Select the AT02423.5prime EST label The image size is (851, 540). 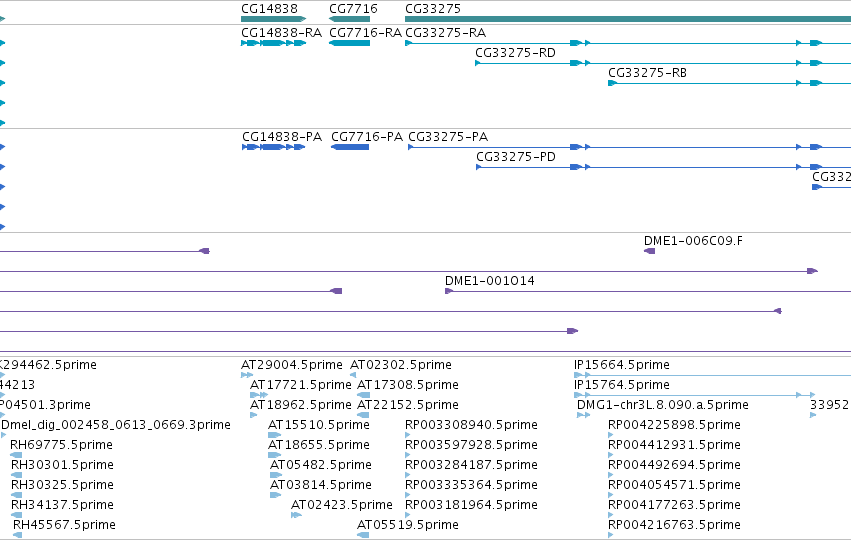click(342, 505)
